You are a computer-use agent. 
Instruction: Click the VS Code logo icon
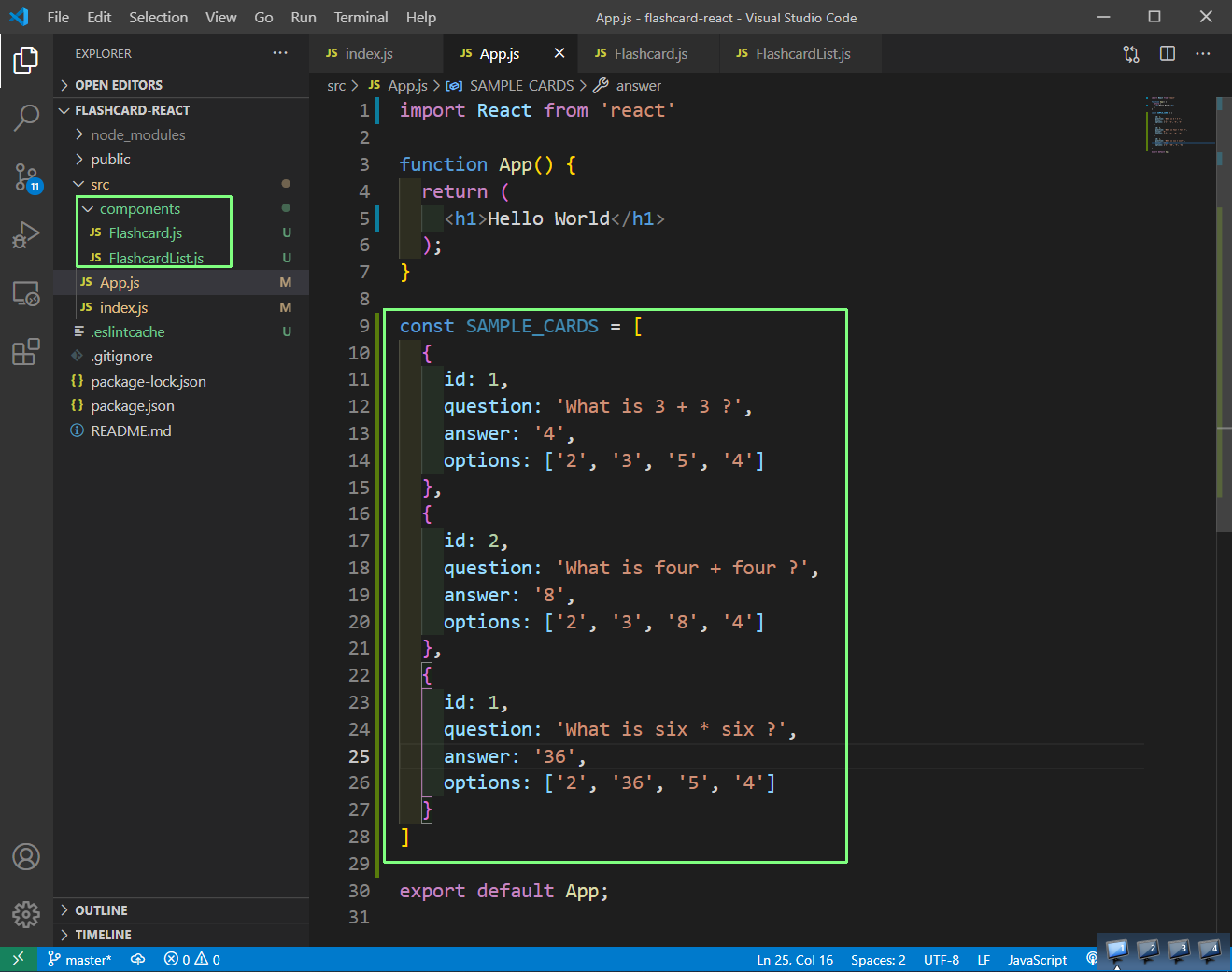[19, 17]
